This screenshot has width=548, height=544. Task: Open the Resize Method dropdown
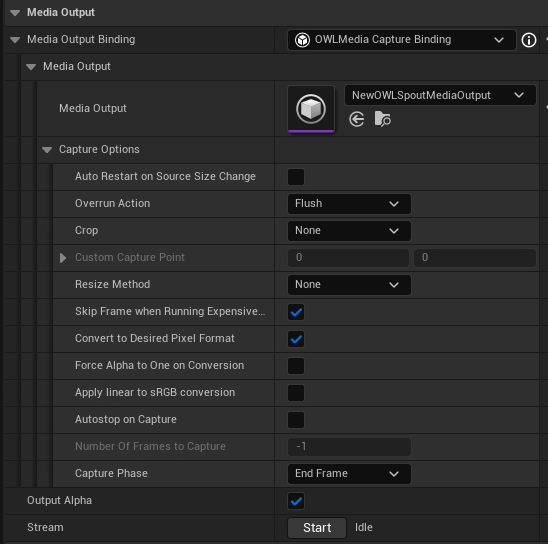tap(349, 285)
